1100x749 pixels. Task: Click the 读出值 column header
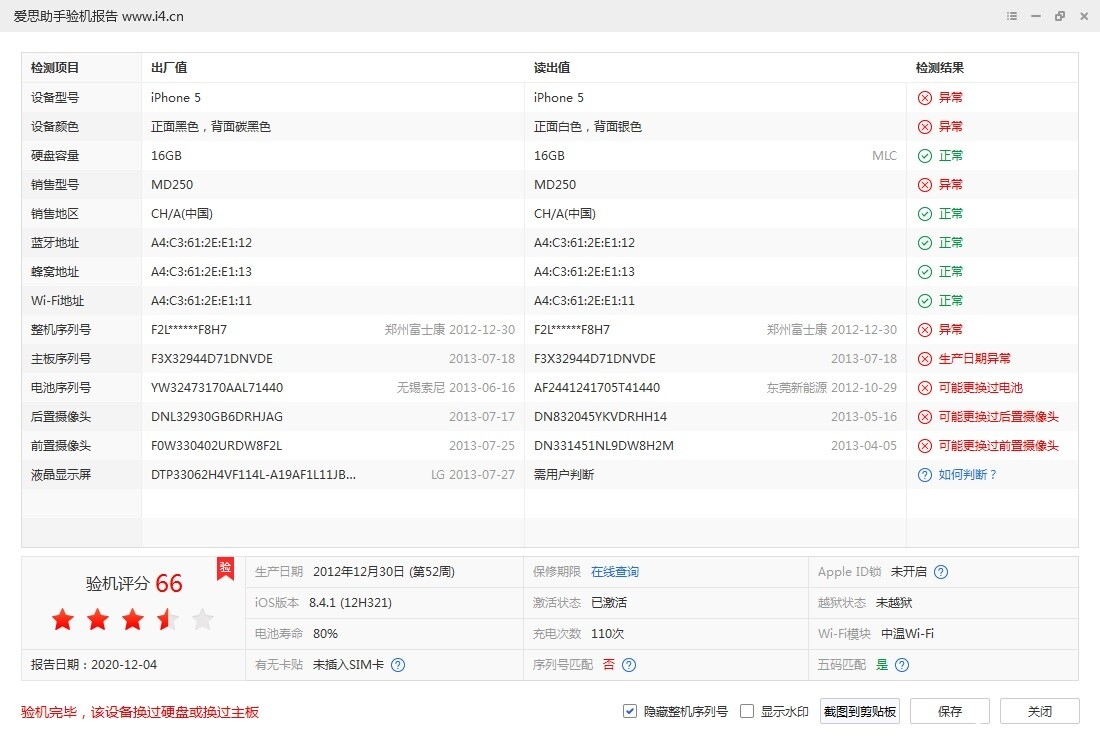coord(552,68)
